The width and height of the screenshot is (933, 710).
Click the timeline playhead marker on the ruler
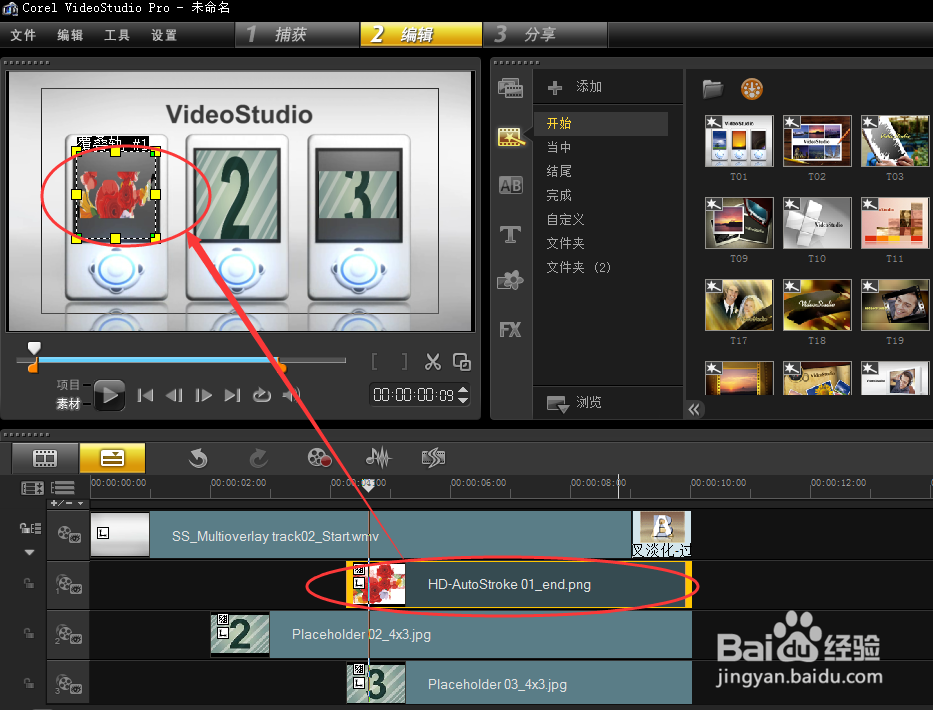tap(369, 486)
